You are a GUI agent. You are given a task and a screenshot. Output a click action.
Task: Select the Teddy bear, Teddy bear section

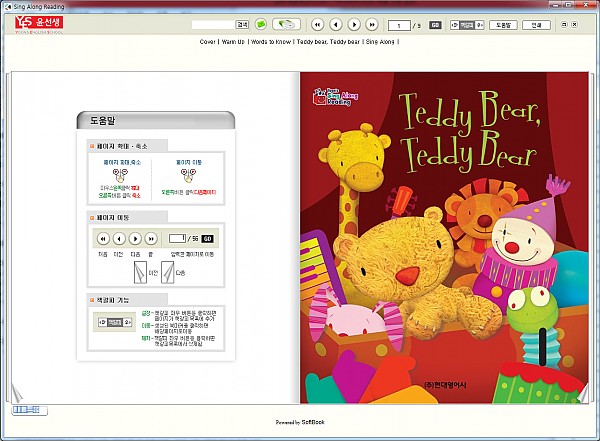click(x=328, y=42)
